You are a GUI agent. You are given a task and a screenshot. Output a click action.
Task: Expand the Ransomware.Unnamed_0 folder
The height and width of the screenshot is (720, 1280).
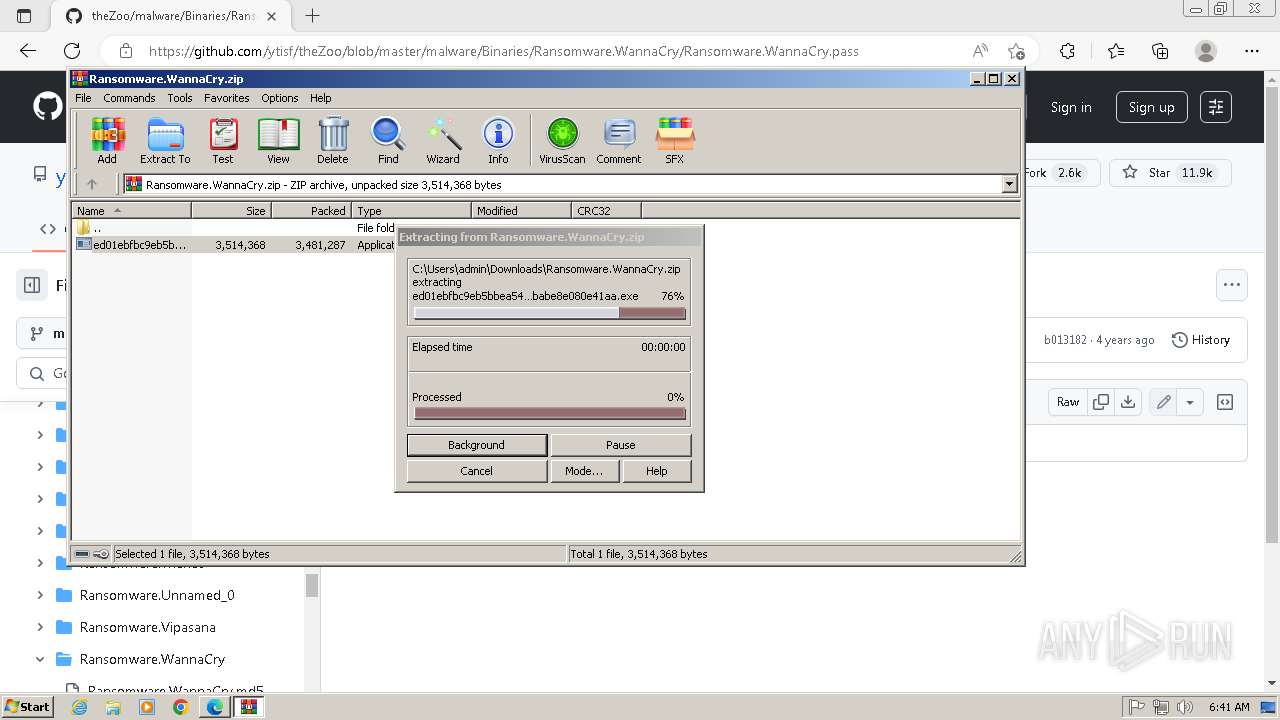(40, 595)
